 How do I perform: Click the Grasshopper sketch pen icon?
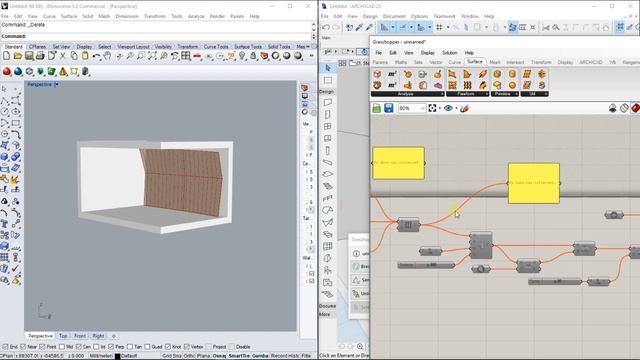(464, 108)
